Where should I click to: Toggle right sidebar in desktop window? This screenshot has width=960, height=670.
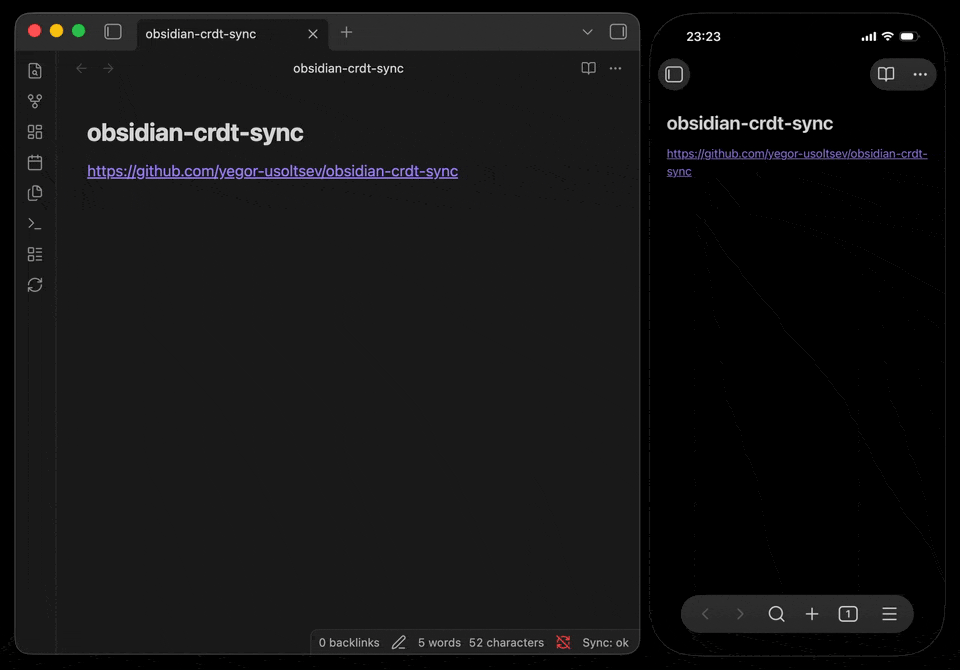618,32
